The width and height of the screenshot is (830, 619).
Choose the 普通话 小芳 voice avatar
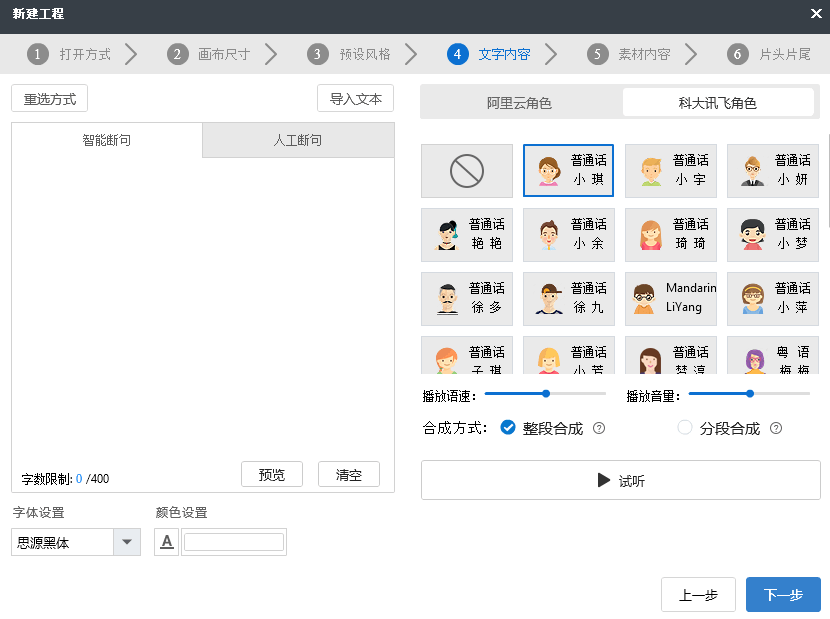point(569,355)
